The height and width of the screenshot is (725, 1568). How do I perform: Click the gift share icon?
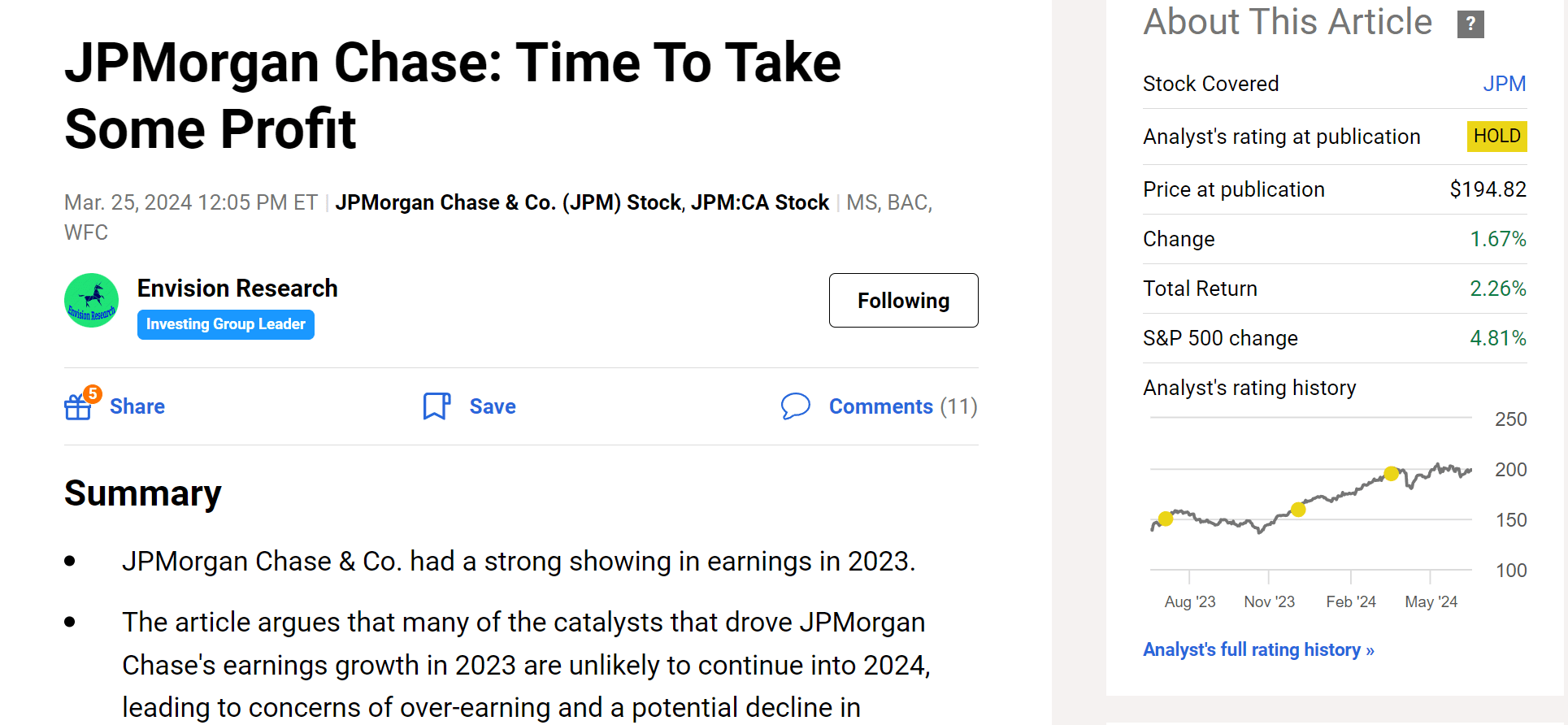(x=79, y=406)
